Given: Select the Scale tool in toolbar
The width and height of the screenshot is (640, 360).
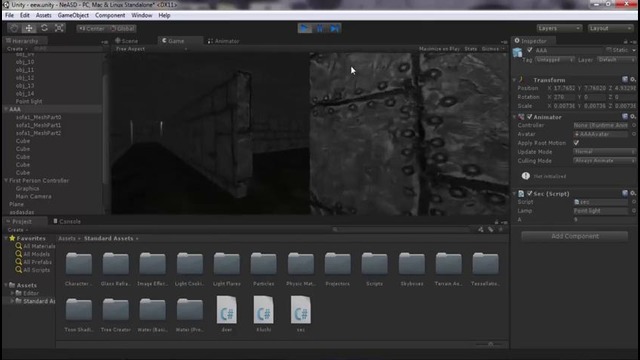Looking at the screenshot, I should (x=59, y=28).
